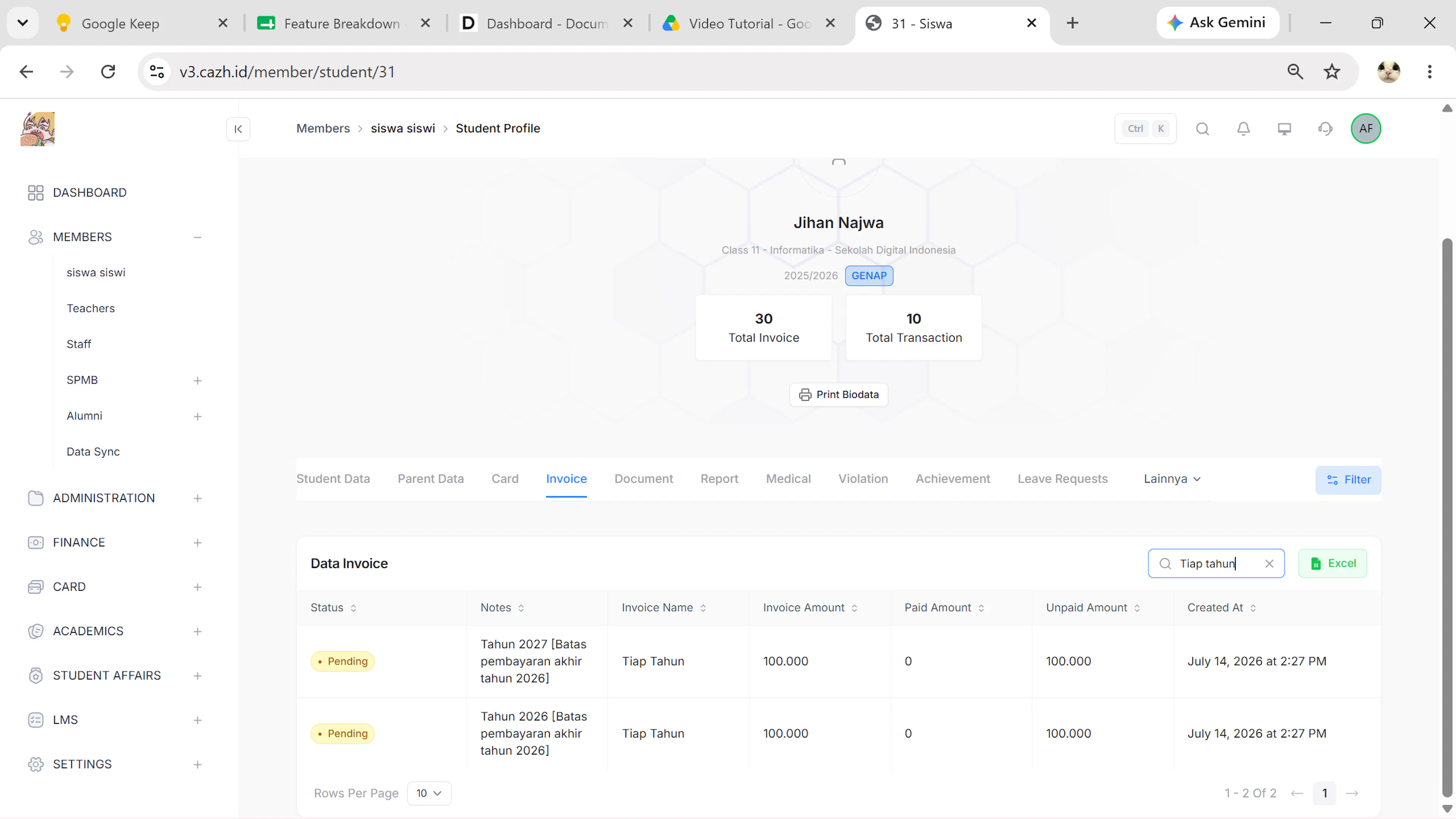Open the Medical tab
The image size is (1456, 819).
pos(789,479)
